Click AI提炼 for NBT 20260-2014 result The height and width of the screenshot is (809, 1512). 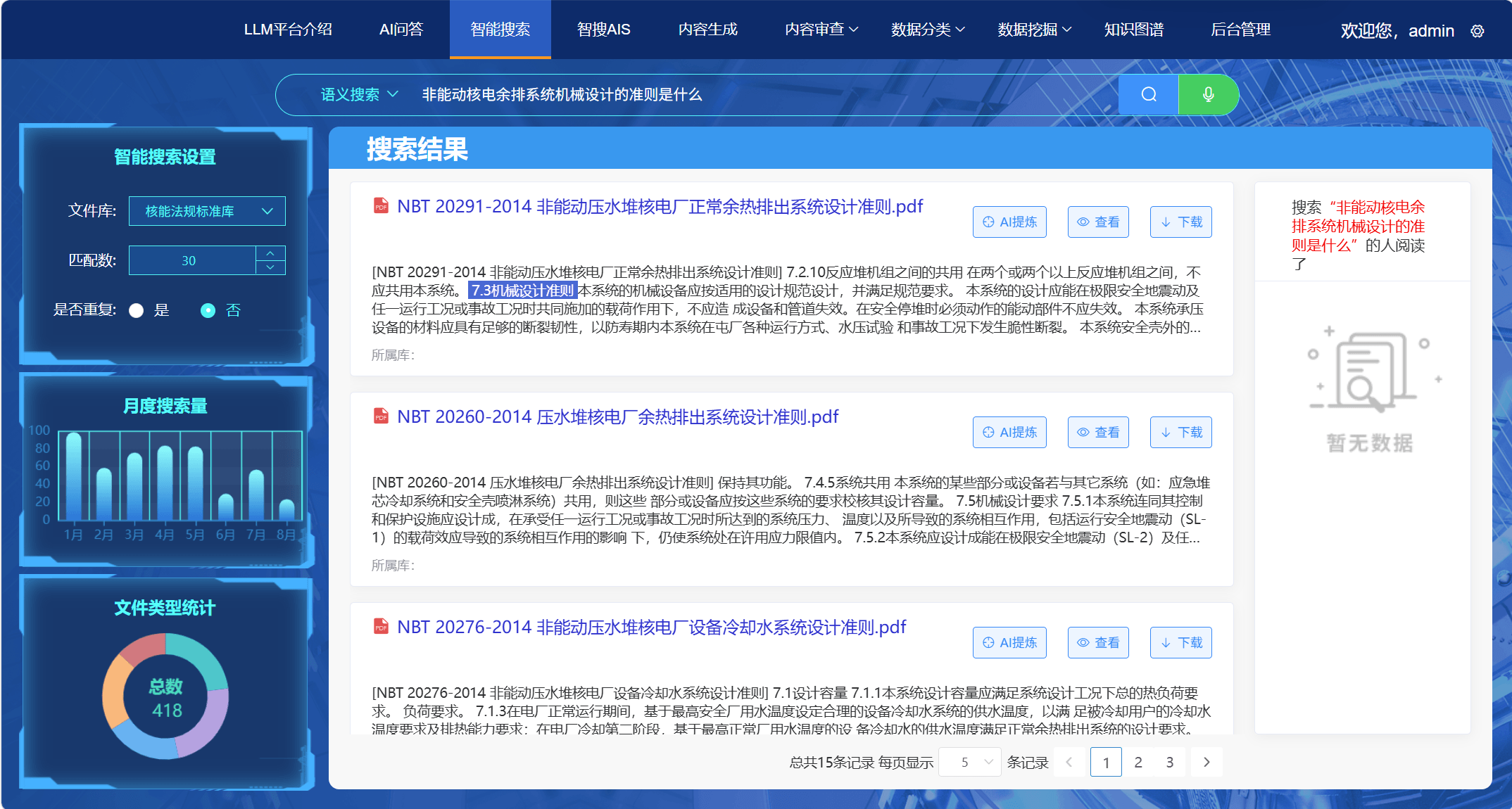click(x=1009, y=432)
